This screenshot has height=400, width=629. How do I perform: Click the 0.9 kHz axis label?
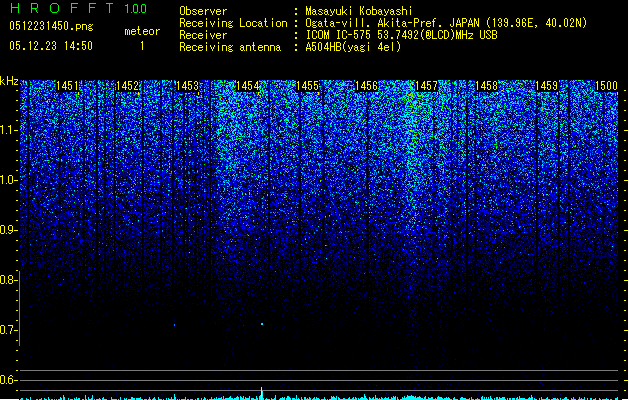tap(9, 230)
